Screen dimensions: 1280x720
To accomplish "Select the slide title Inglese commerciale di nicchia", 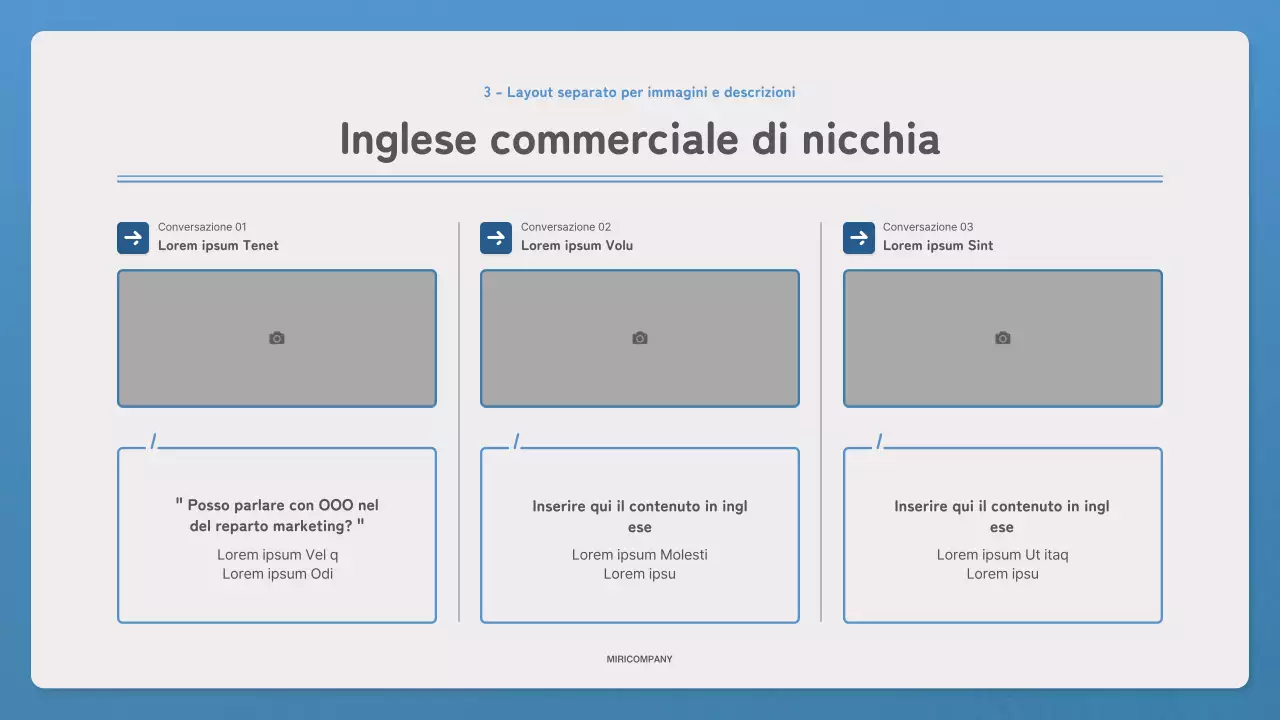I will click(640, 139).
